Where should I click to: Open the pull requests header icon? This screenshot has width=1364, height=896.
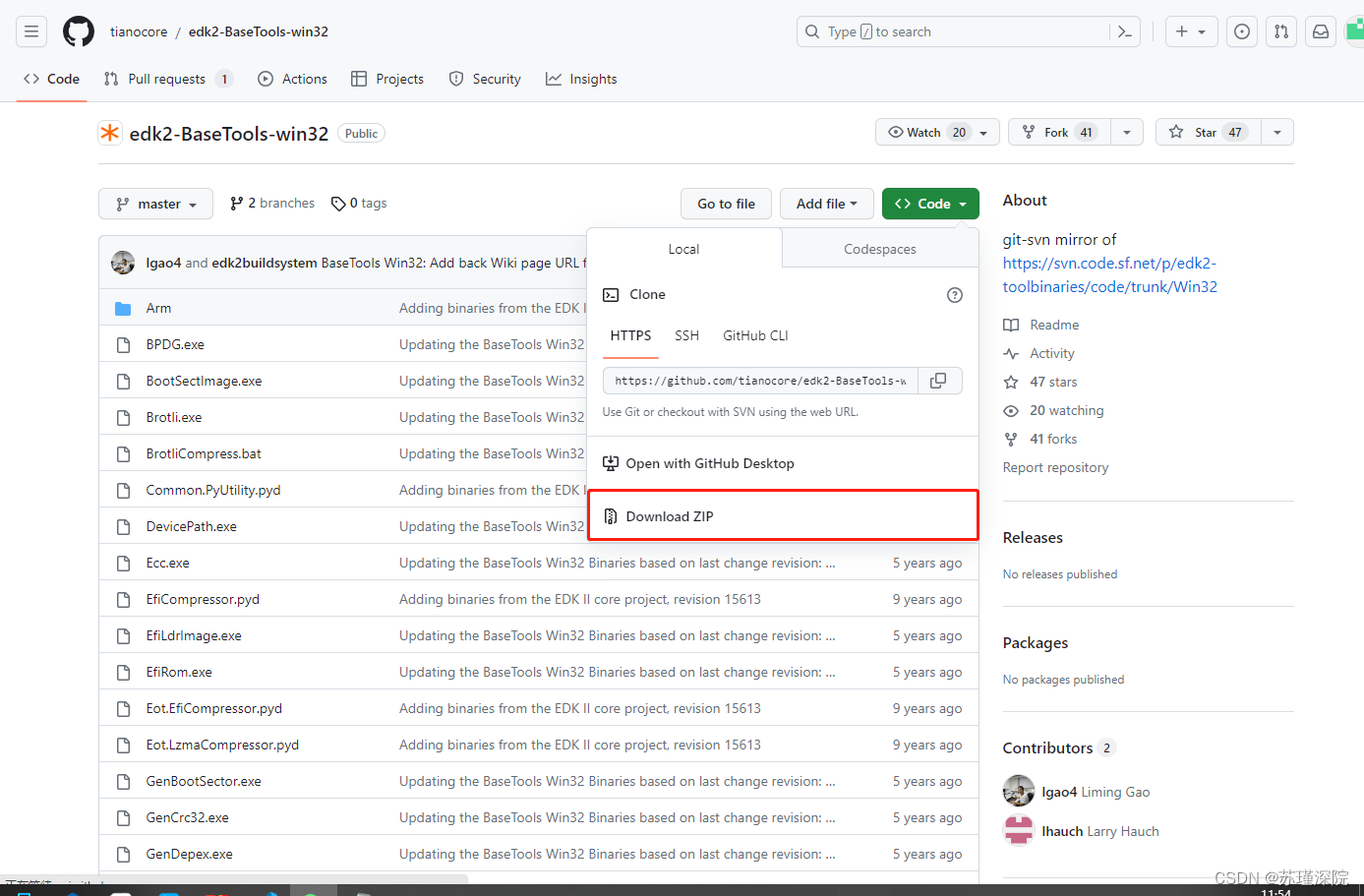[x=1281, y=31]
